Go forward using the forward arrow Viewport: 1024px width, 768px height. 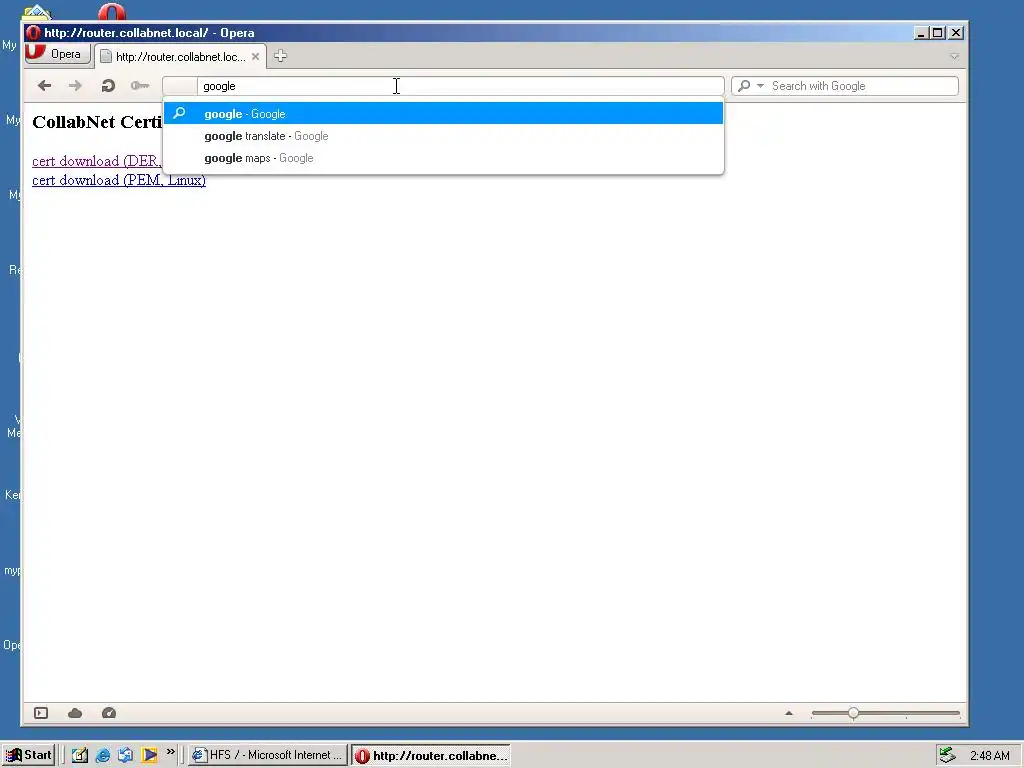click(75, 86)
